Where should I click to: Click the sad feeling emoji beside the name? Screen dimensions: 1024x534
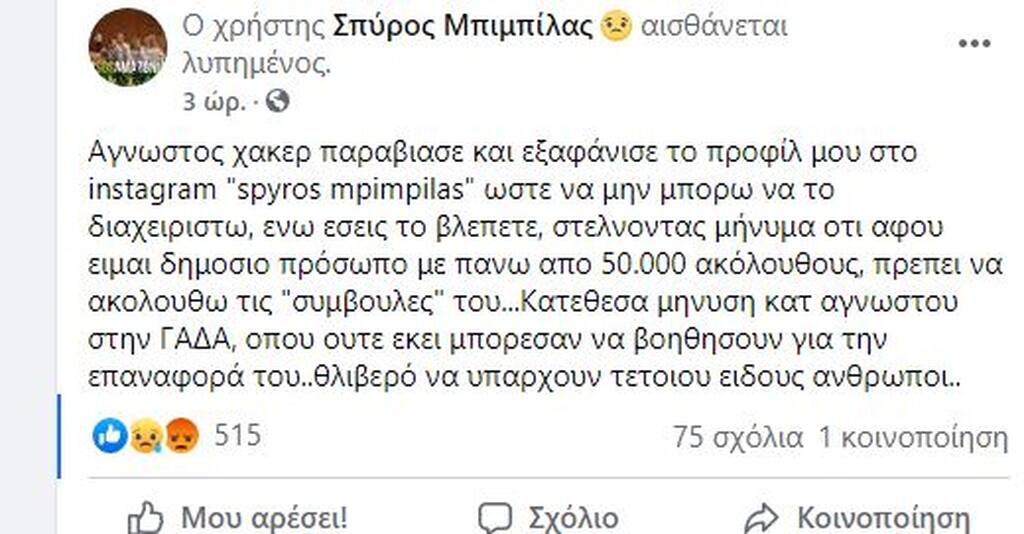(617, 28)
